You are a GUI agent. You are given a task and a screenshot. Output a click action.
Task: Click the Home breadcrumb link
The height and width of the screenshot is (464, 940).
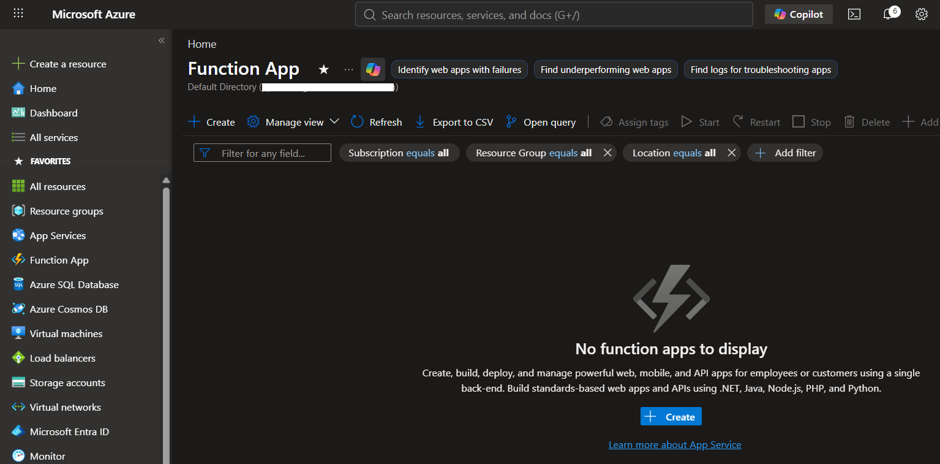click(x=202, y=44)
